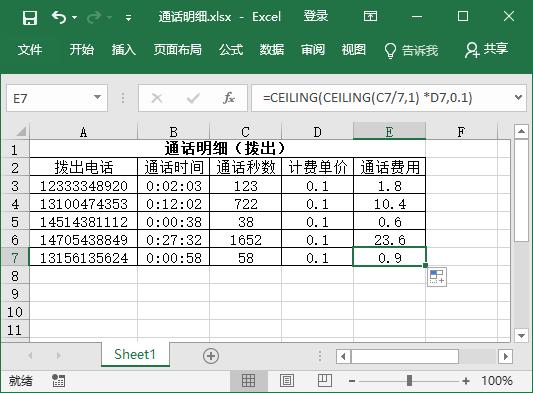
Task: Select cell with phone 13100474353
Action: pos(83,204)
